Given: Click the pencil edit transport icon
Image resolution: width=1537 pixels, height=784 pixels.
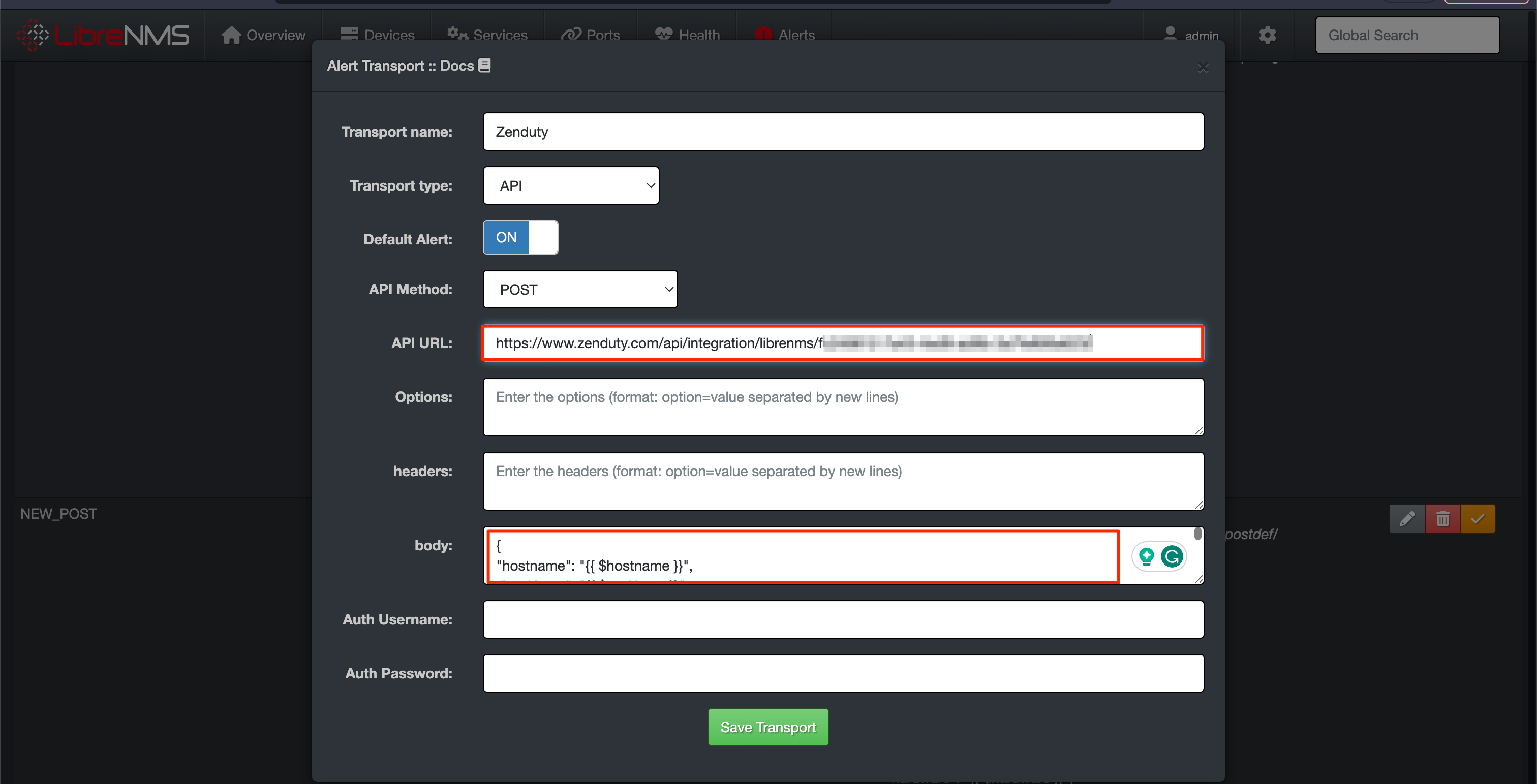Looking at the screenshot, I should 1407,518.
